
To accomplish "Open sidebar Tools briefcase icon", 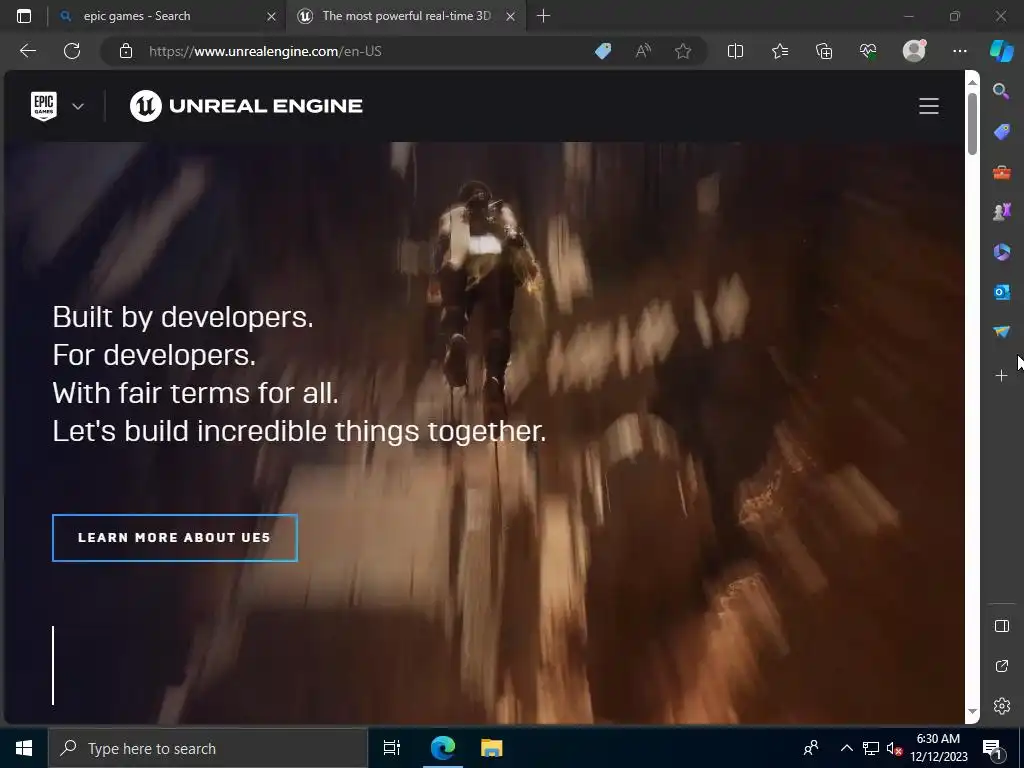I will click(x=1001, y=172).
